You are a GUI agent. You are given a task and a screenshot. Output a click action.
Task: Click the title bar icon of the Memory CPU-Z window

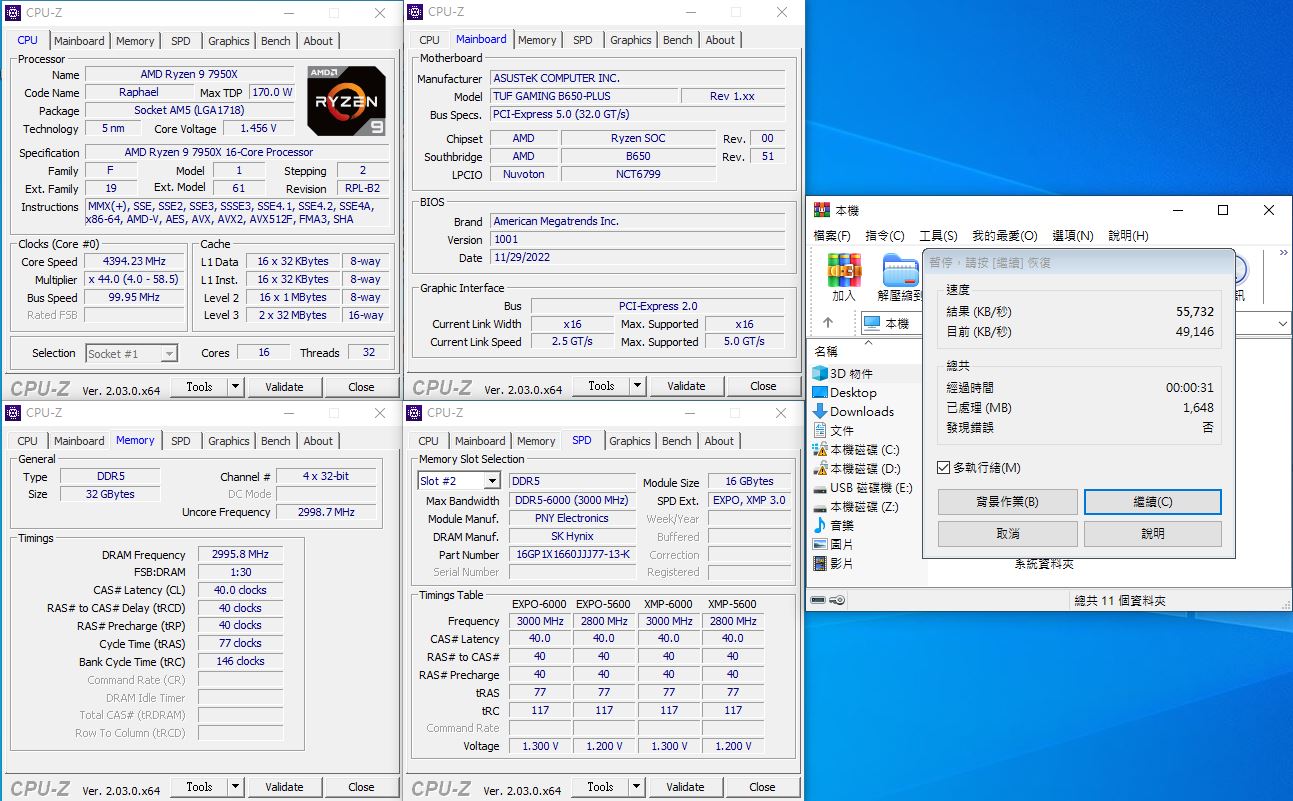pyautogui.click(x=14, y=412)
